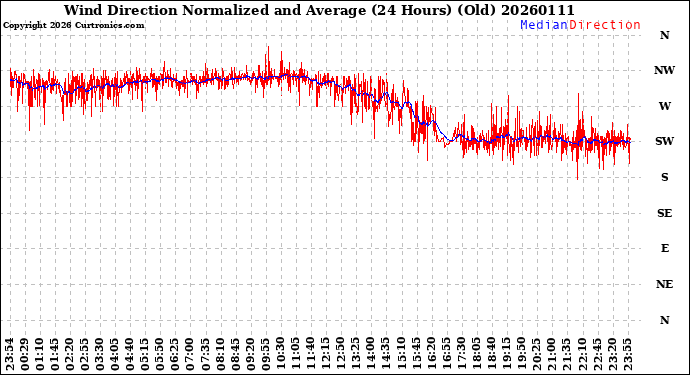Click the 23:55 time label
Viewport: 690px width, 375px height.
[x=627, y=355]
